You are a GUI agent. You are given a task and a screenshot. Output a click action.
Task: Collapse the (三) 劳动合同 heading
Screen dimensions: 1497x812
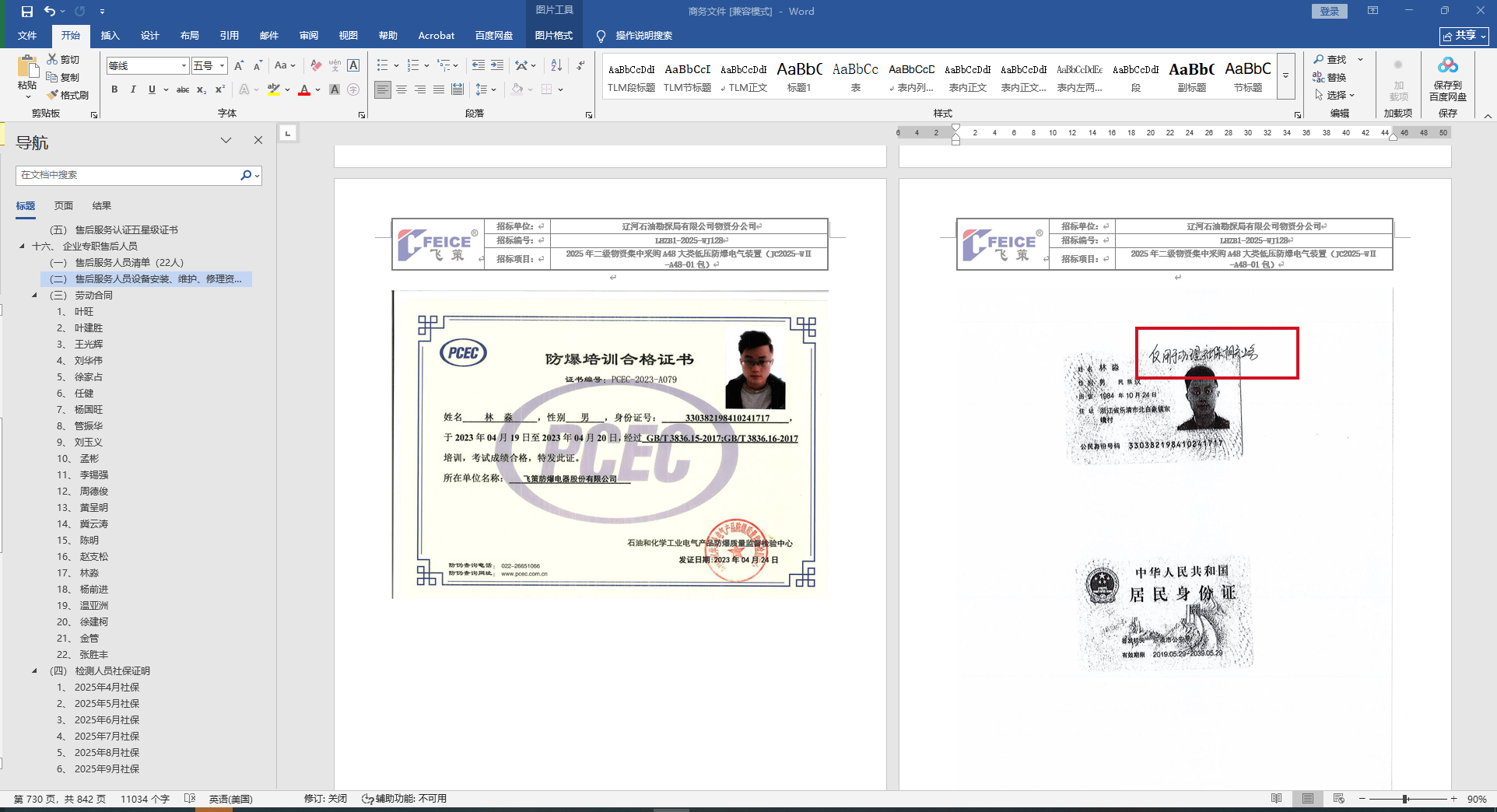[x=34, y=295]
